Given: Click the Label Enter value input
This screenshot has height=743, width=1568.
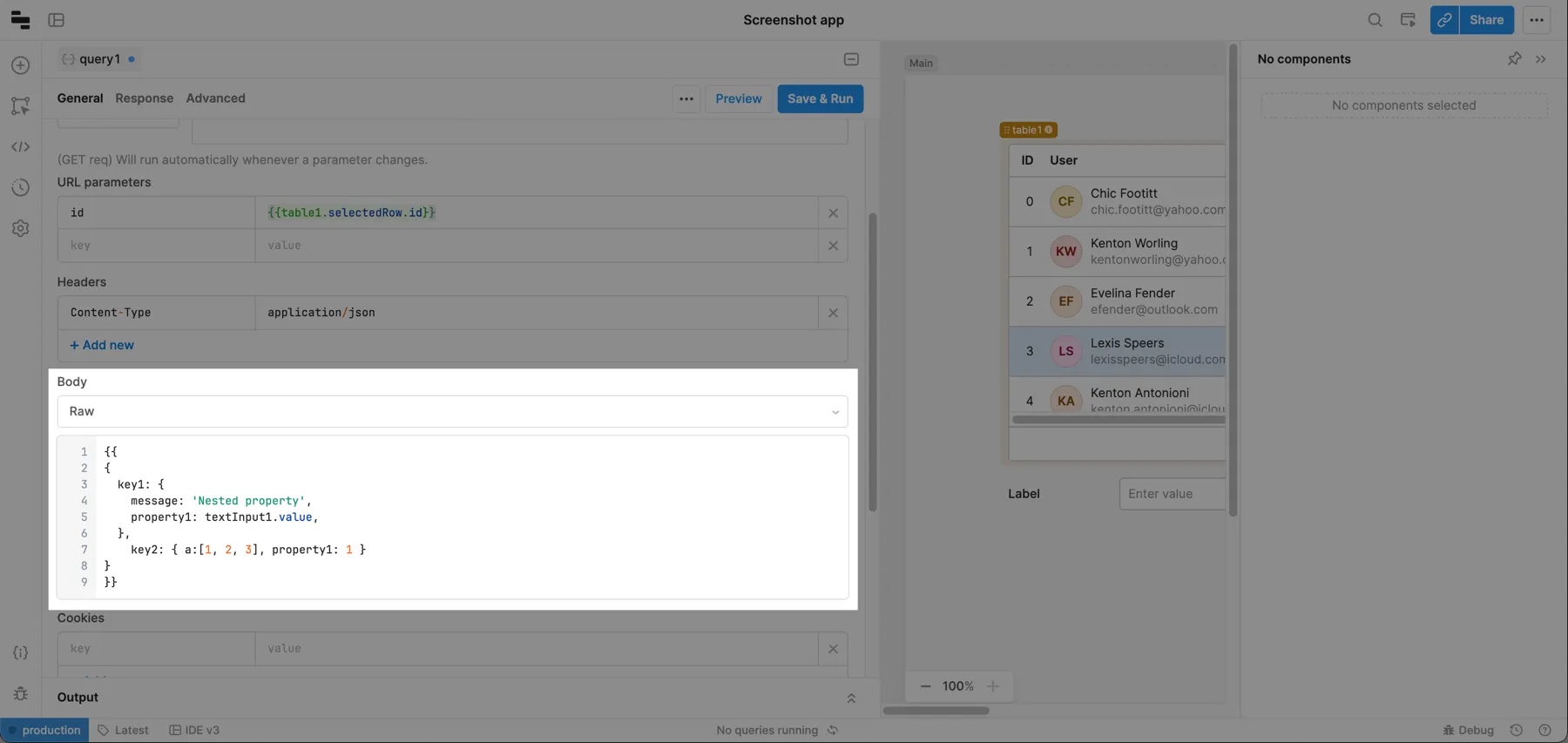Looking at the screenshot, I should 1173,494.
